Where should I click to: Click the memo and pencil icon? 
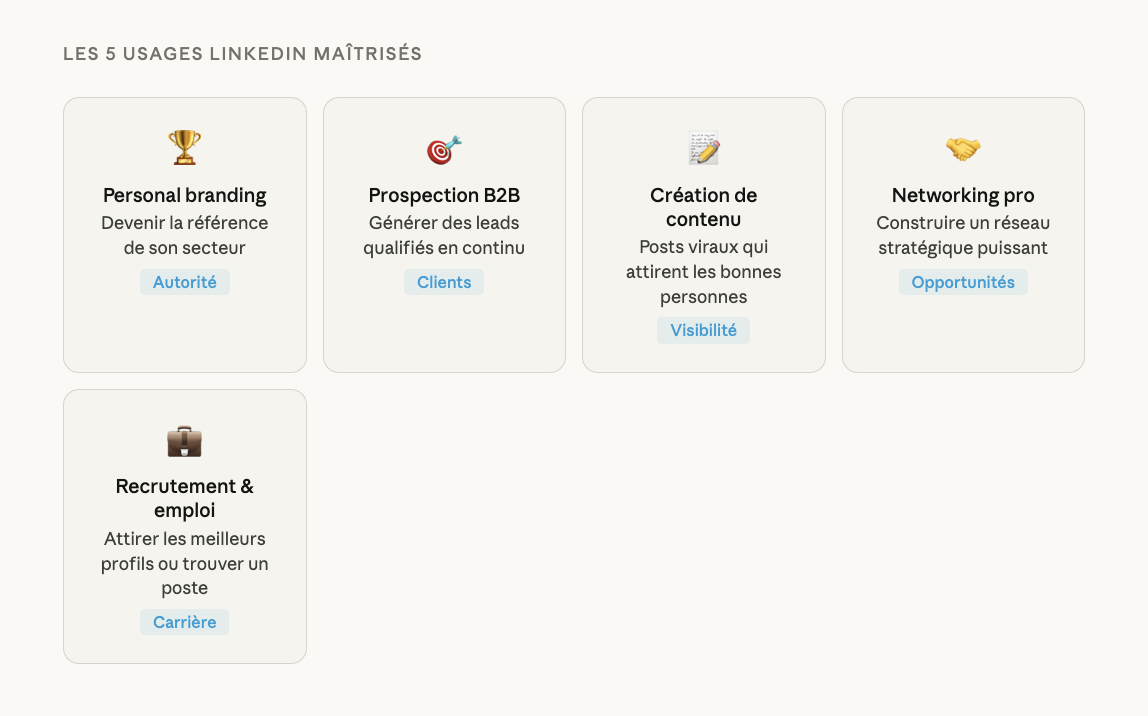click(703, 148)
